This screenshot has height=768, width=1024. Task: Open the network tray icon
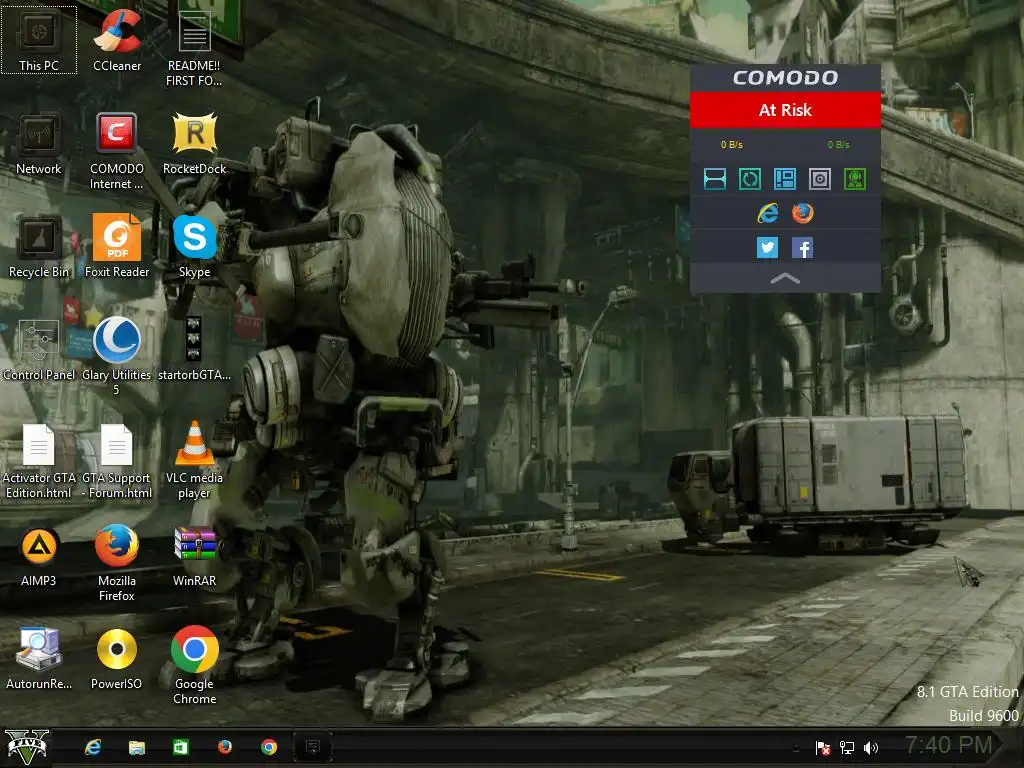(x=847, y=748)
